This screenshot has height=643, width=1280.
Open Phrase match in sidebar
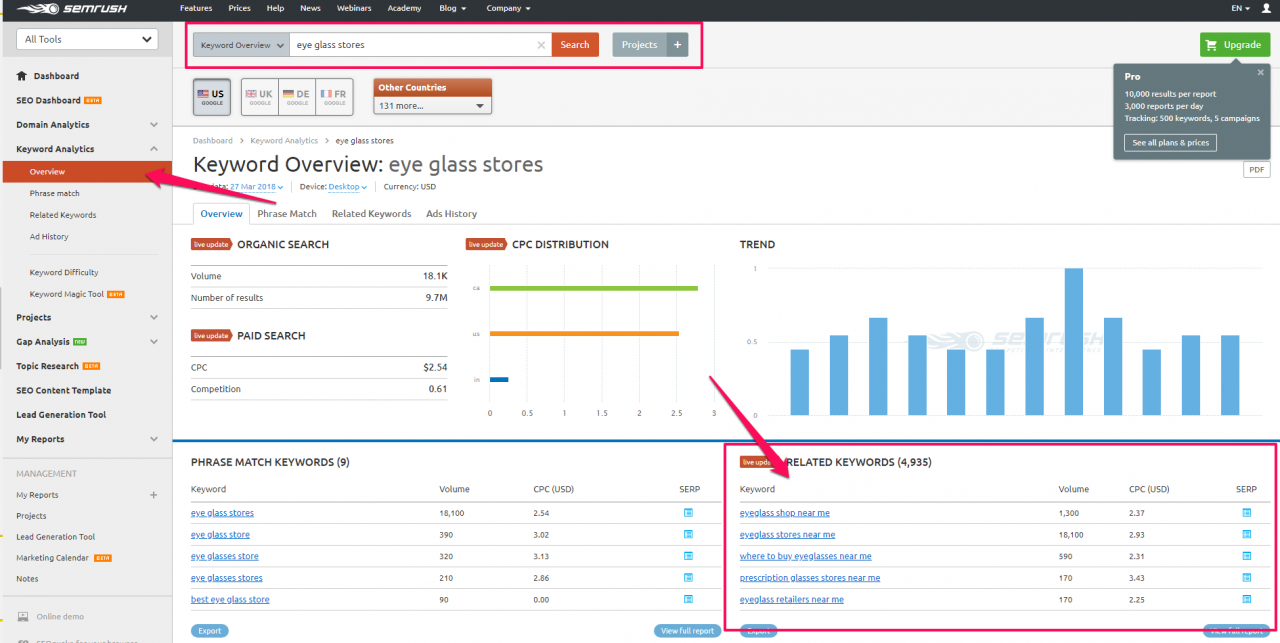pos(55,193)
